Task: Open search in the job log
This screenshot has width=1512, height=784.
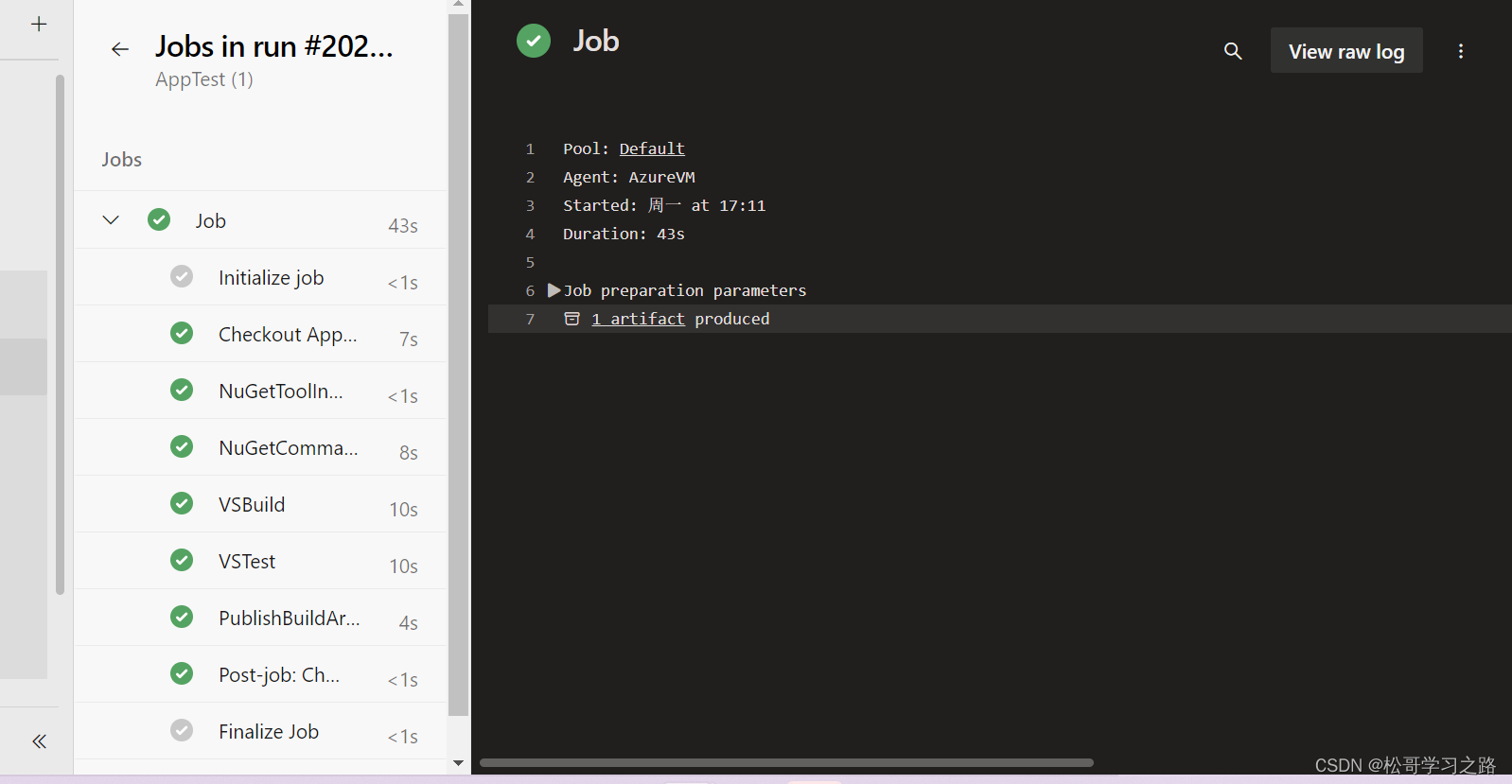Action: point(1232,51)
